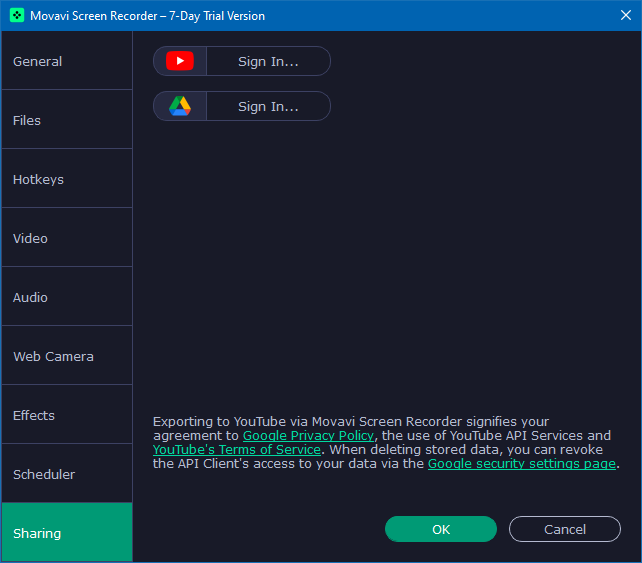
Task: Sign in to Google Drive account
Action: point(267,106)
